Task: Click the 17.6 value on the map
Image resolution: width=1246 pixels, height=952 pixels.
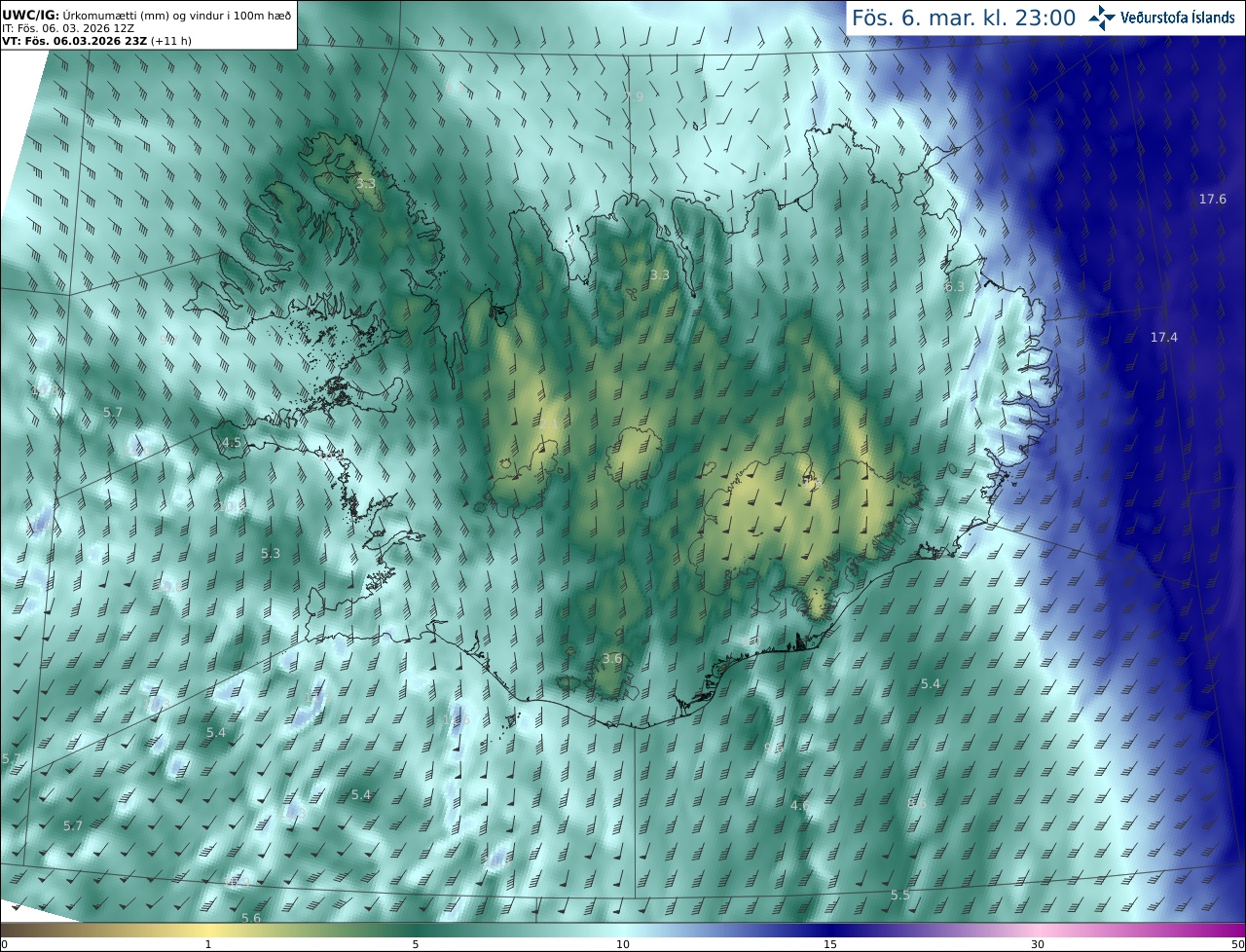Action: point(1213,199)
